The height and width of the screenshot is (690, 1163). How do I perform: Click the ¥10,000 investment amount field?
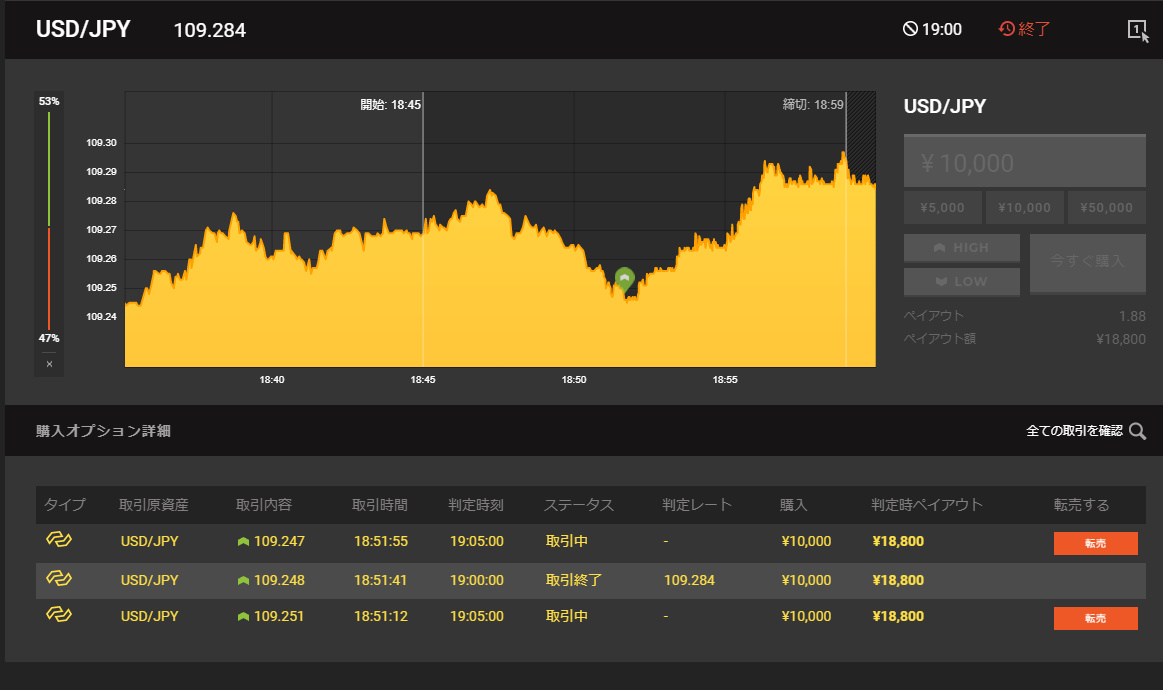[x=1024, y=162]
